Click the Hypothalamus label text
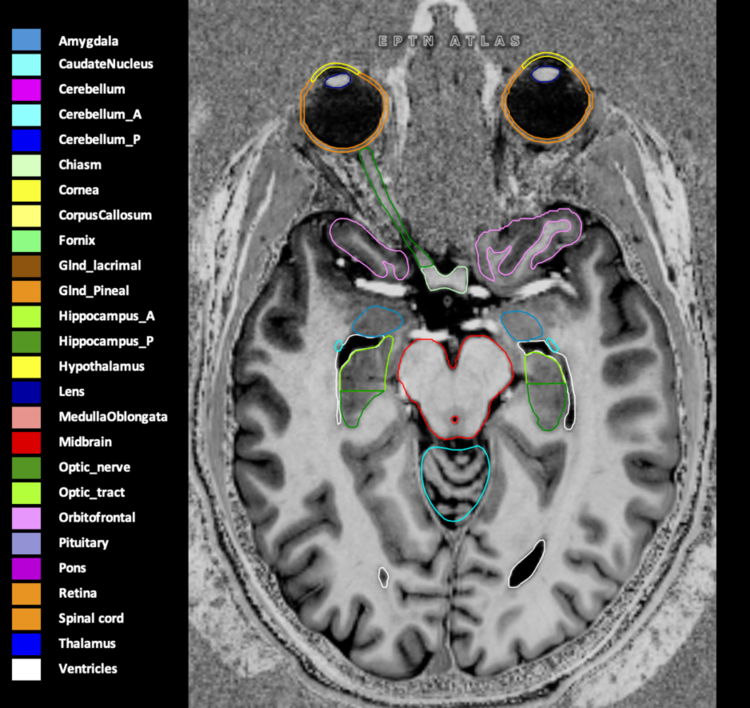Screen dimensions: 750x708 coord(101,367)
